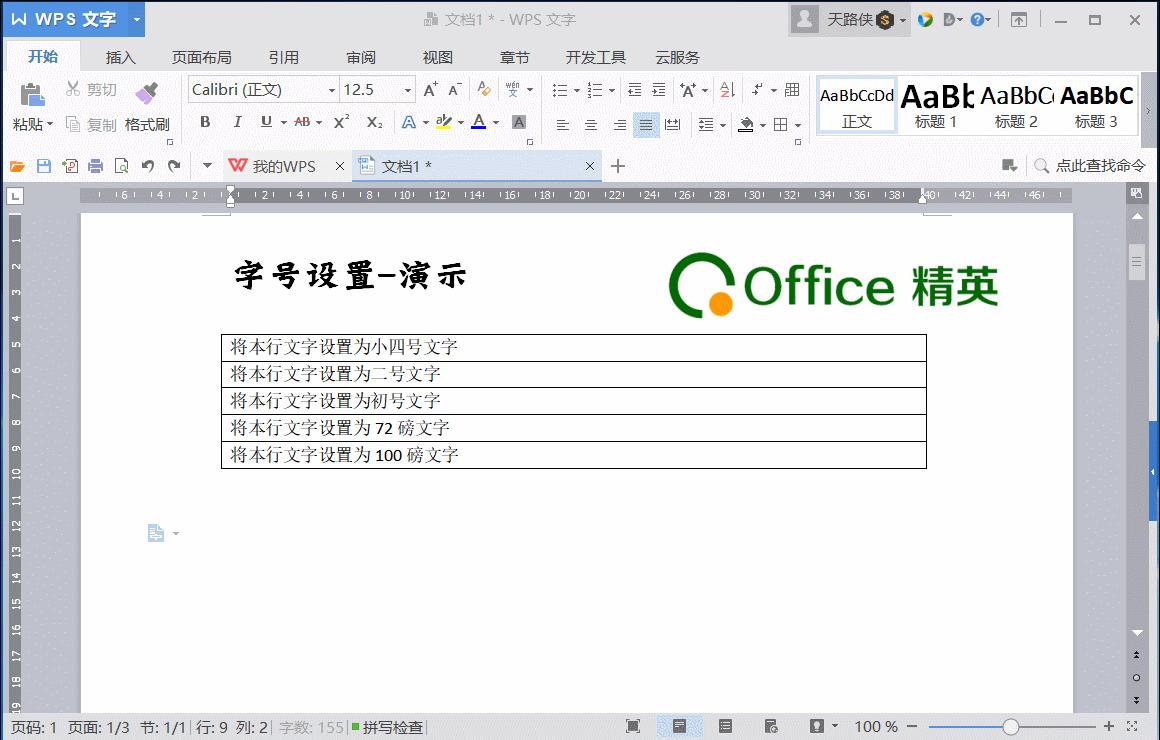The width and height of the screenshot is (1160, 740).
Task: Expand the font name combo box
Action: [333, 89]
